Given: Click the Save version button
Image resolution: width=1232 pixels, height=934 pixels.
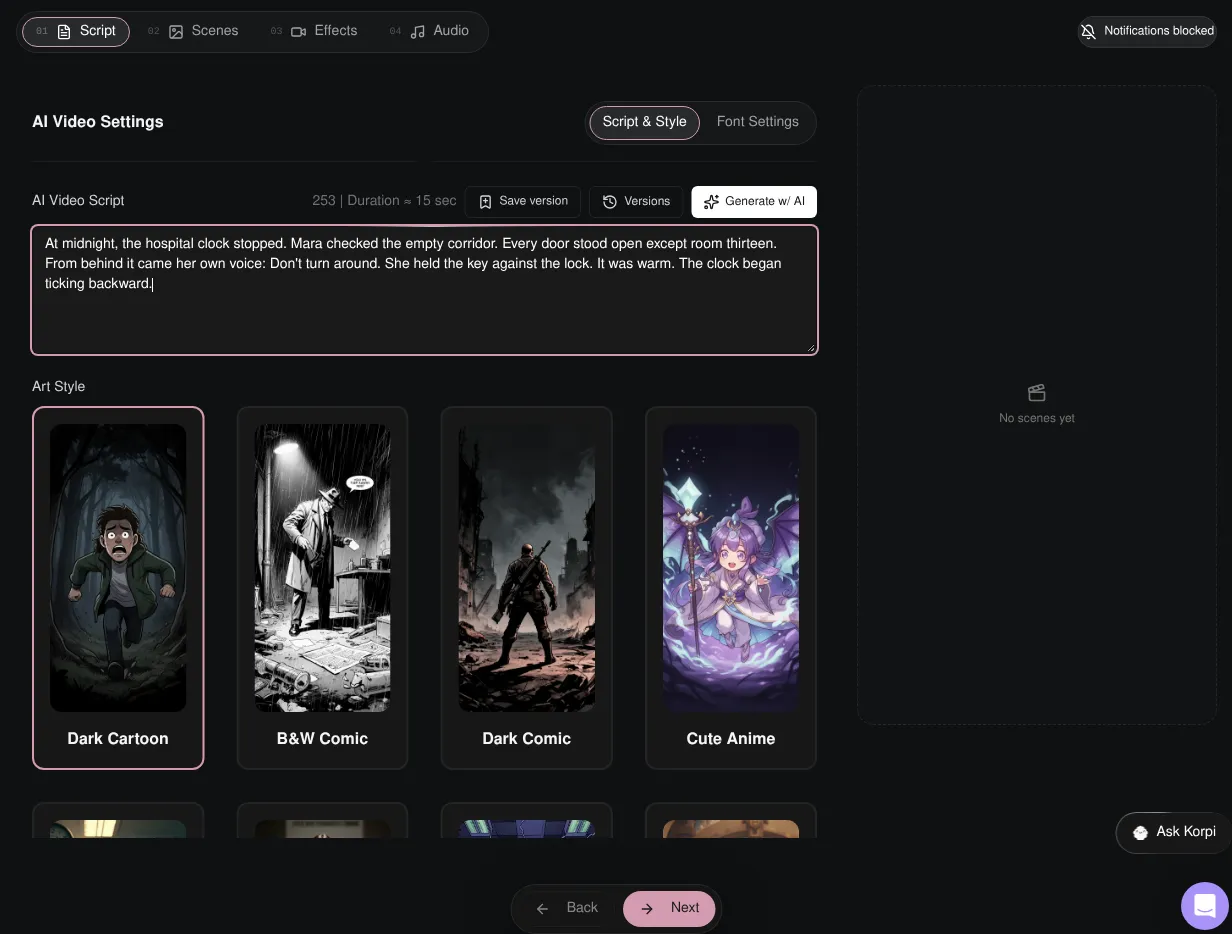Looking at the screenshot, I should click(x=523, y=201).
